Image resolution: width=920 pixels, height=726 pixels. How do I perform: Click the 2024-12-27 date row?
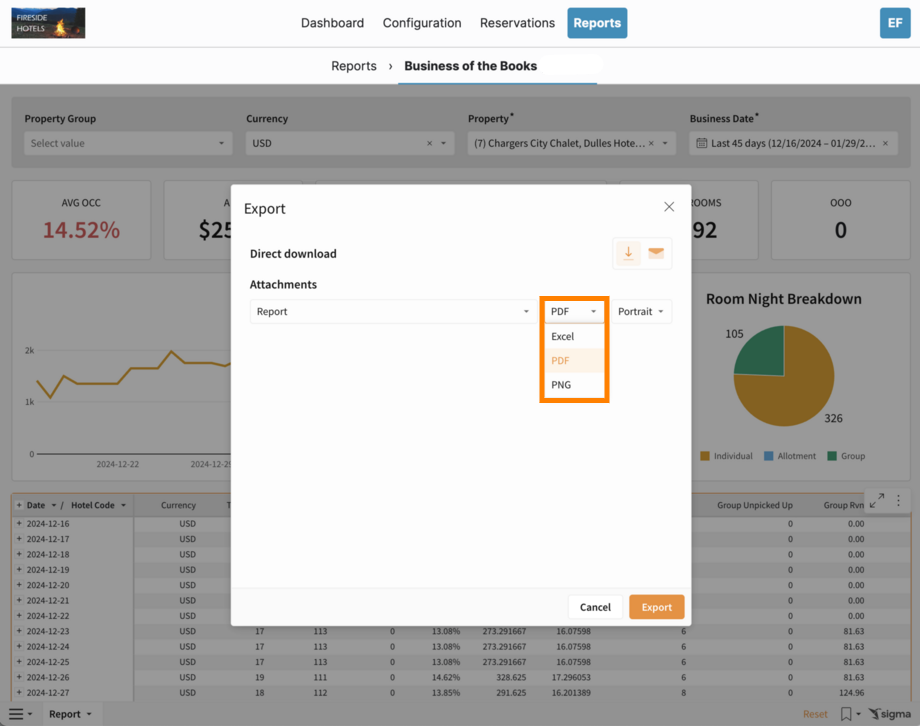[x=48, y=693]
